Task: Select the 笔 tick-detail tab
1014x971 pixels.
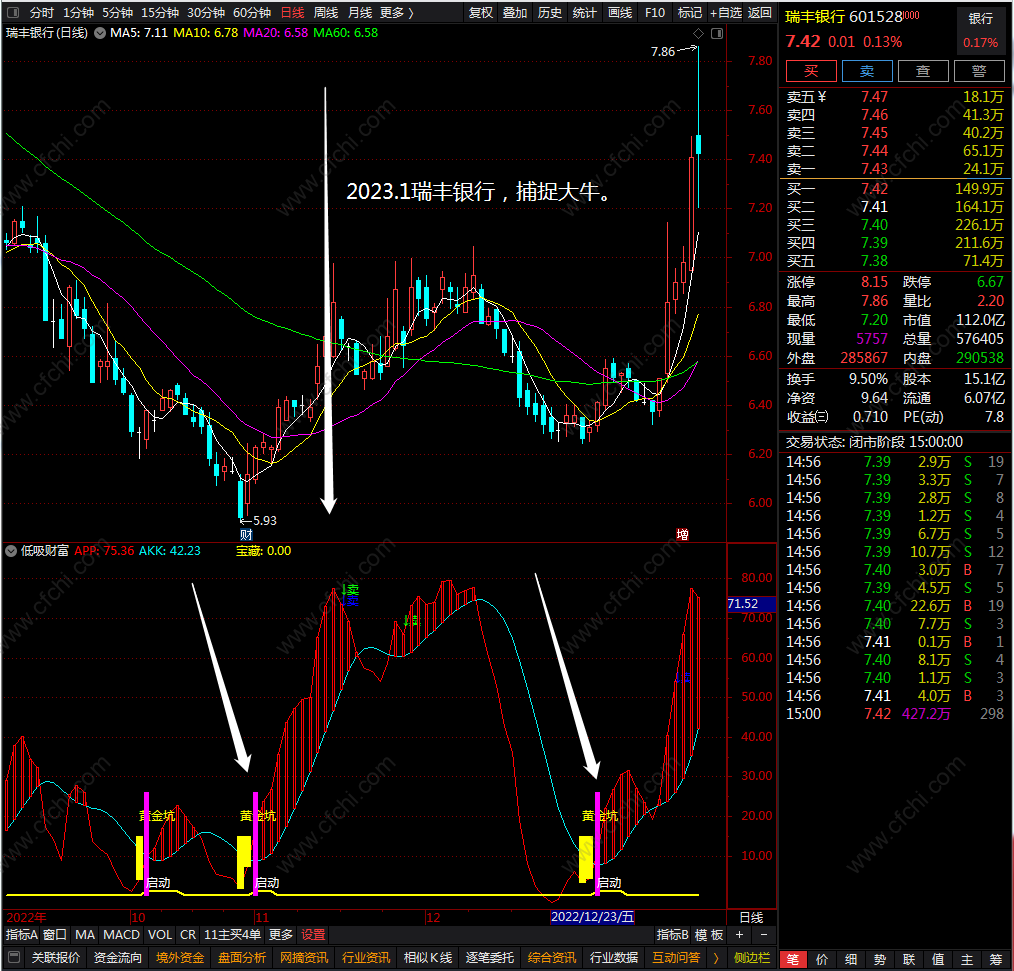Action: [793, 959]
